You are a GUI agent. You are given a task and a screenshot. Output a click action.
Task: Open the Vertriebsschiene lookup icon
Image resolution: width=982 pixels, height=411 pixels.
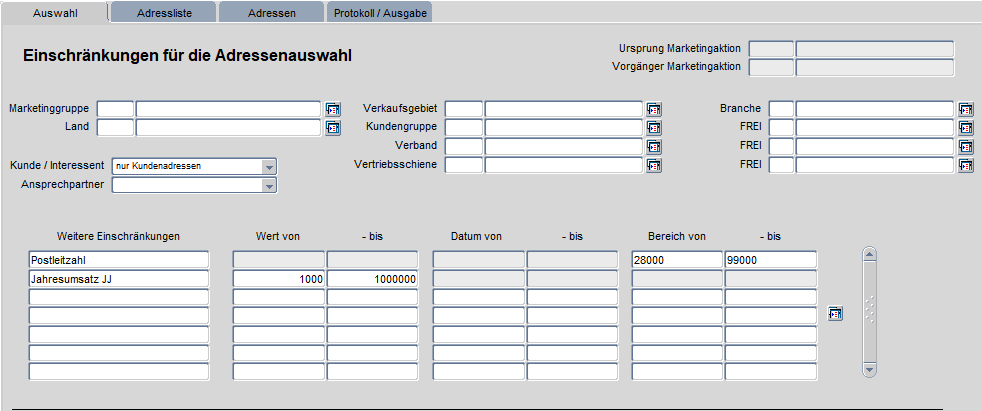[x=654, y=166]
